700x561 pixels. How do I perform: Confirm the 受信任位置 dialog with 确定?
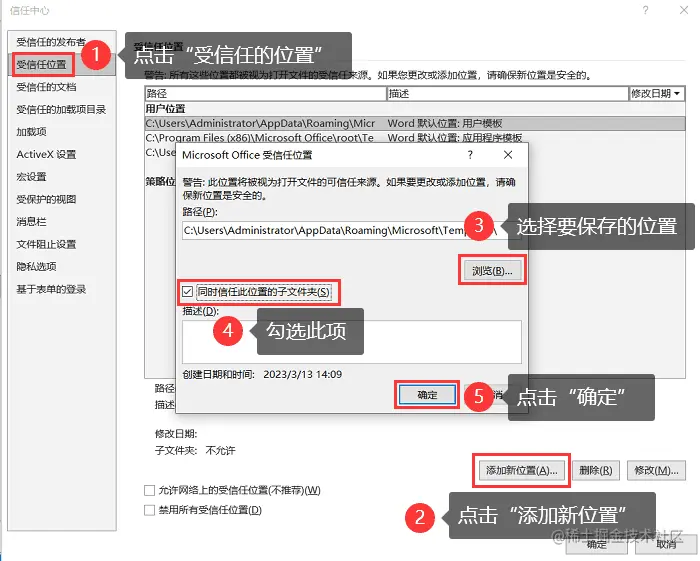(427, 395)
